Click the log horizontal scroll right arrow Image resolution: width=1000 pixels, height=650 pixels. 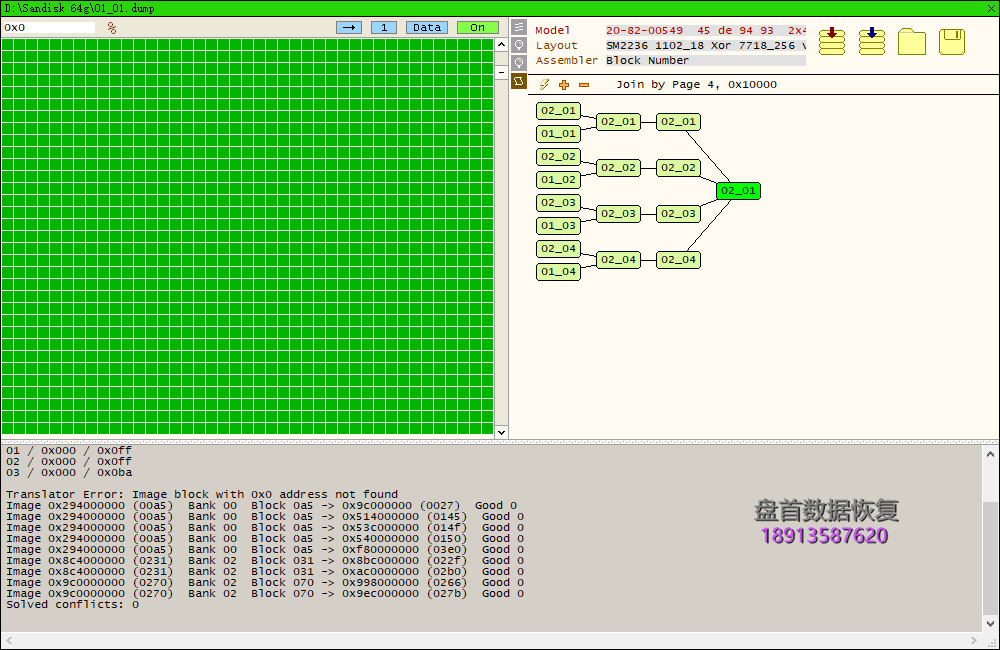[x=973, y=640]
